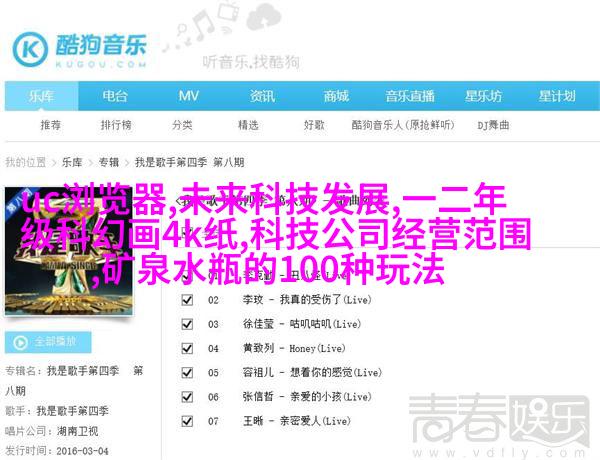Toggle checkbox for track 05 容祖儿
The image size is (600, 460).
187,373
